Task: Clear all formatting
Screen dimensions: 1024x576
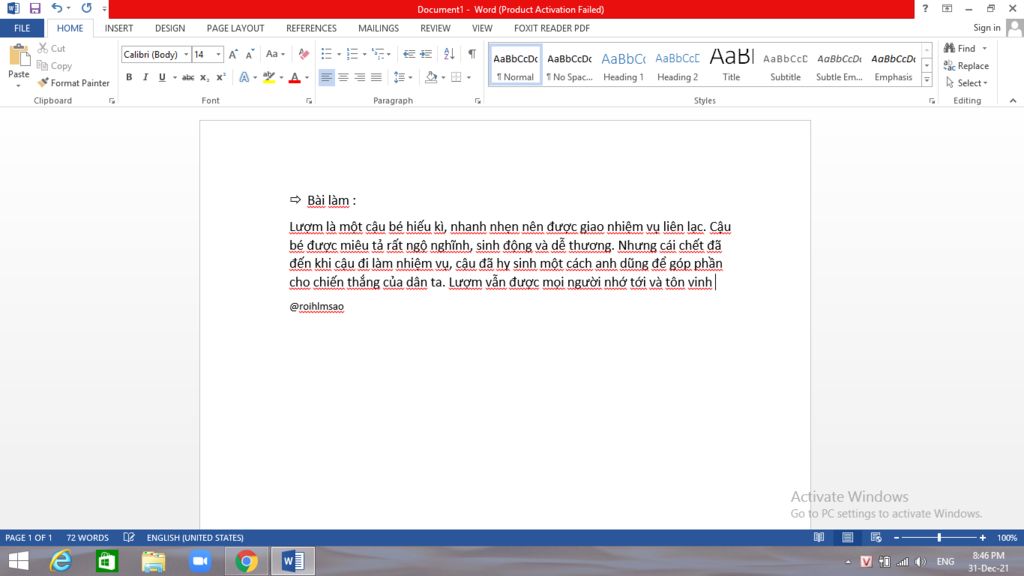Action: pyautogui.click(x=304, y=54)
